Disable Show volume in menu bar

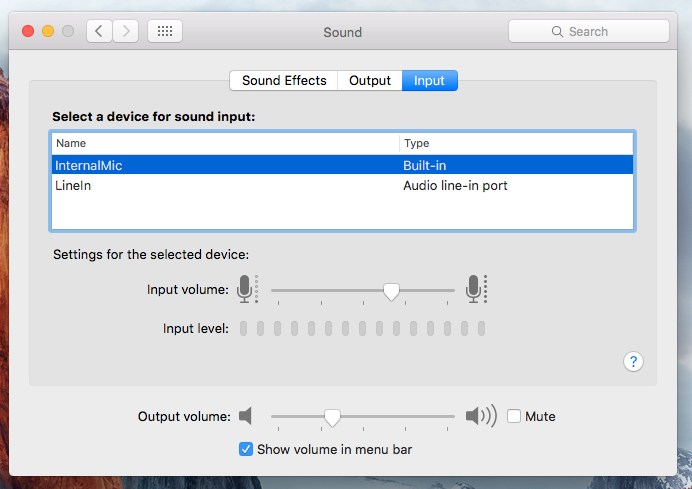[246, 449]
